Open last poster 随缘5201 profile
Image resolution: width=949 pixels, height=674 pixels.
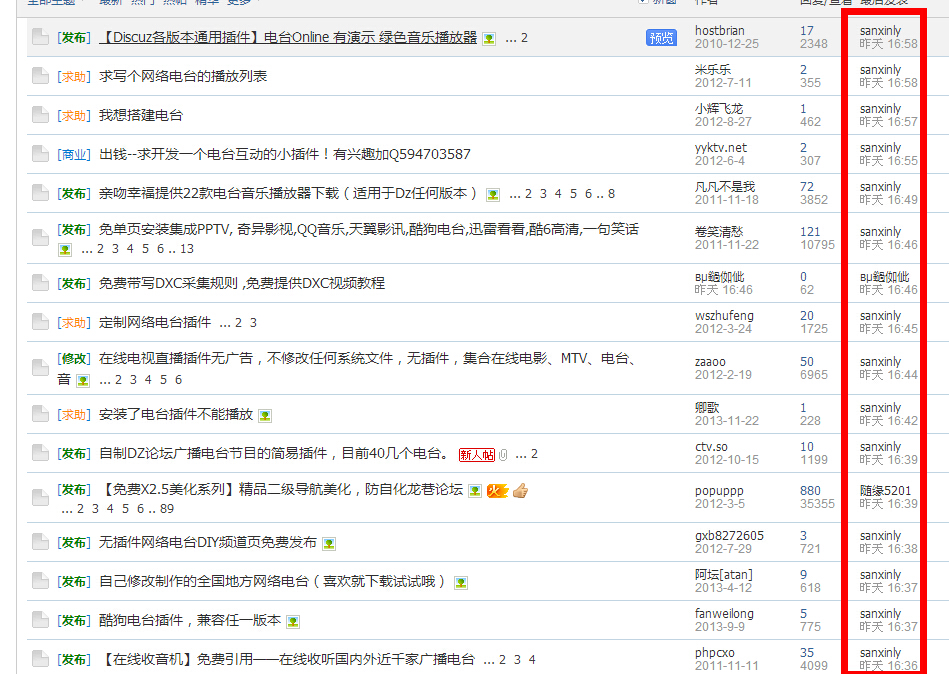click(x=885, y=491)
